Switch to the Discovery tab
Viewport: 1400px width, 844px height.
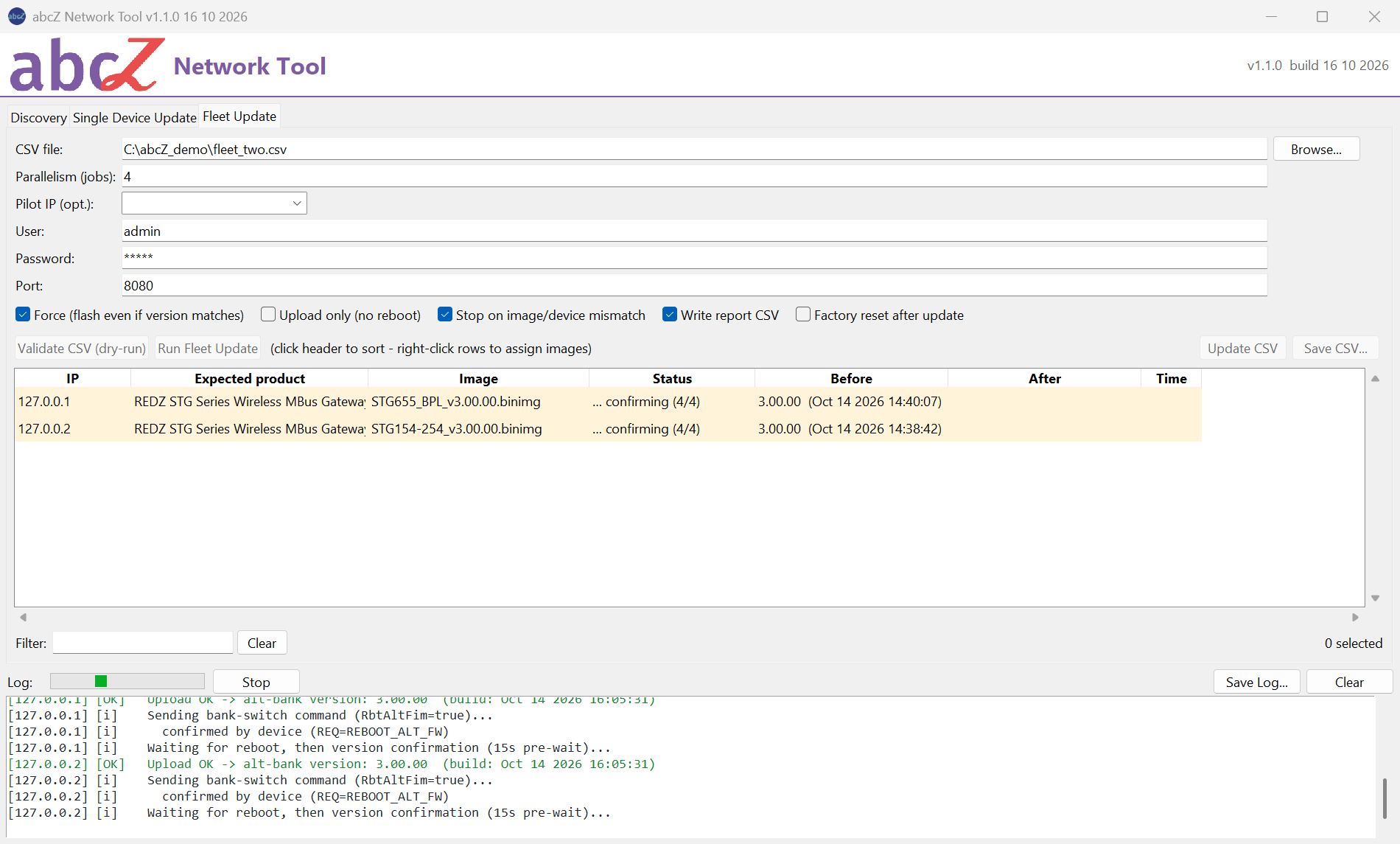pyautogui.click(x=38, y=117)
